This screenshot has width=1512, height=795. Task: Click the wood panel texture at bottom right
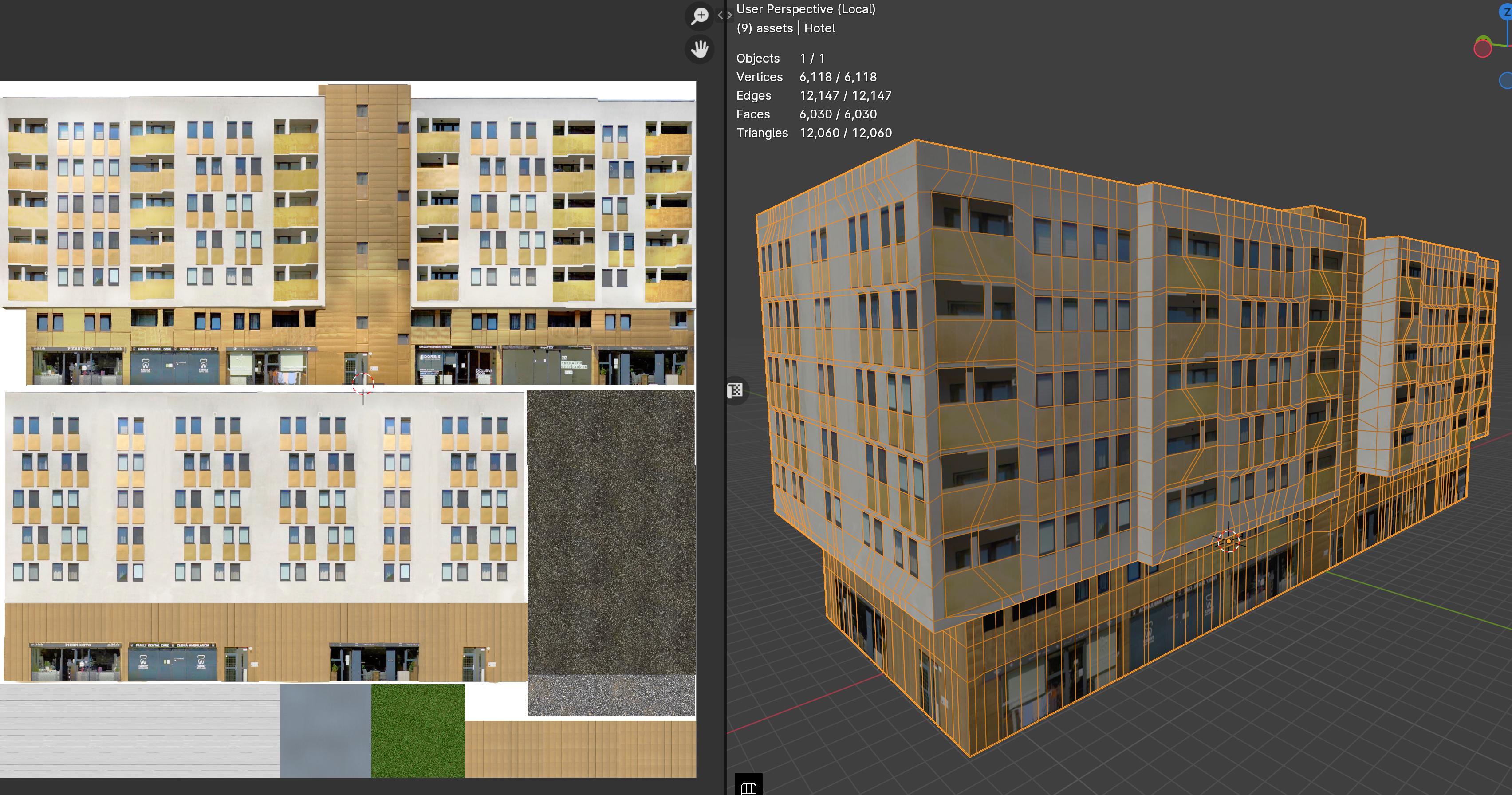coord(580,749)
